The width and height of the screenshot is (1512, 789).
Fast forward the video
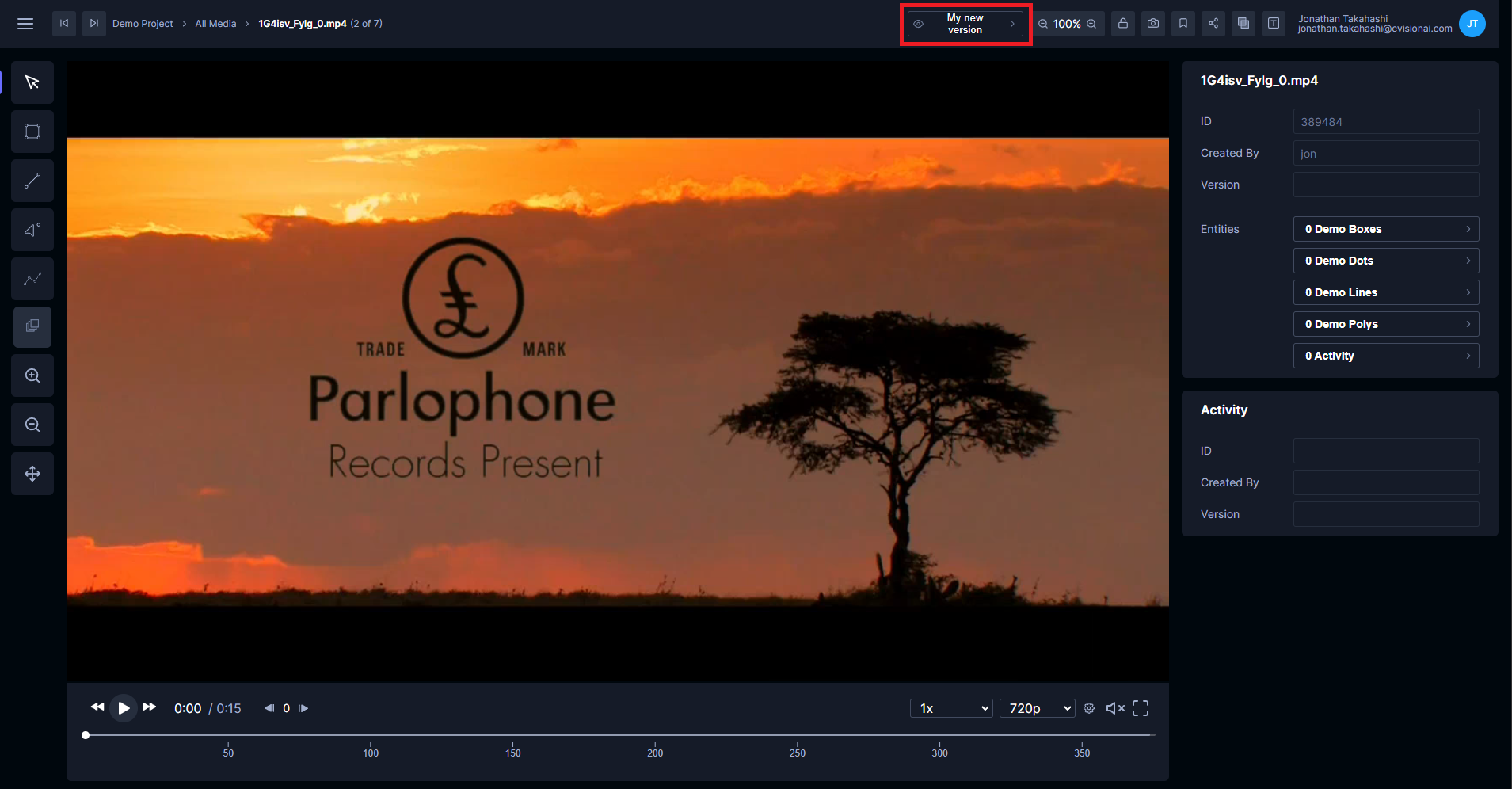tap(149, 707)
